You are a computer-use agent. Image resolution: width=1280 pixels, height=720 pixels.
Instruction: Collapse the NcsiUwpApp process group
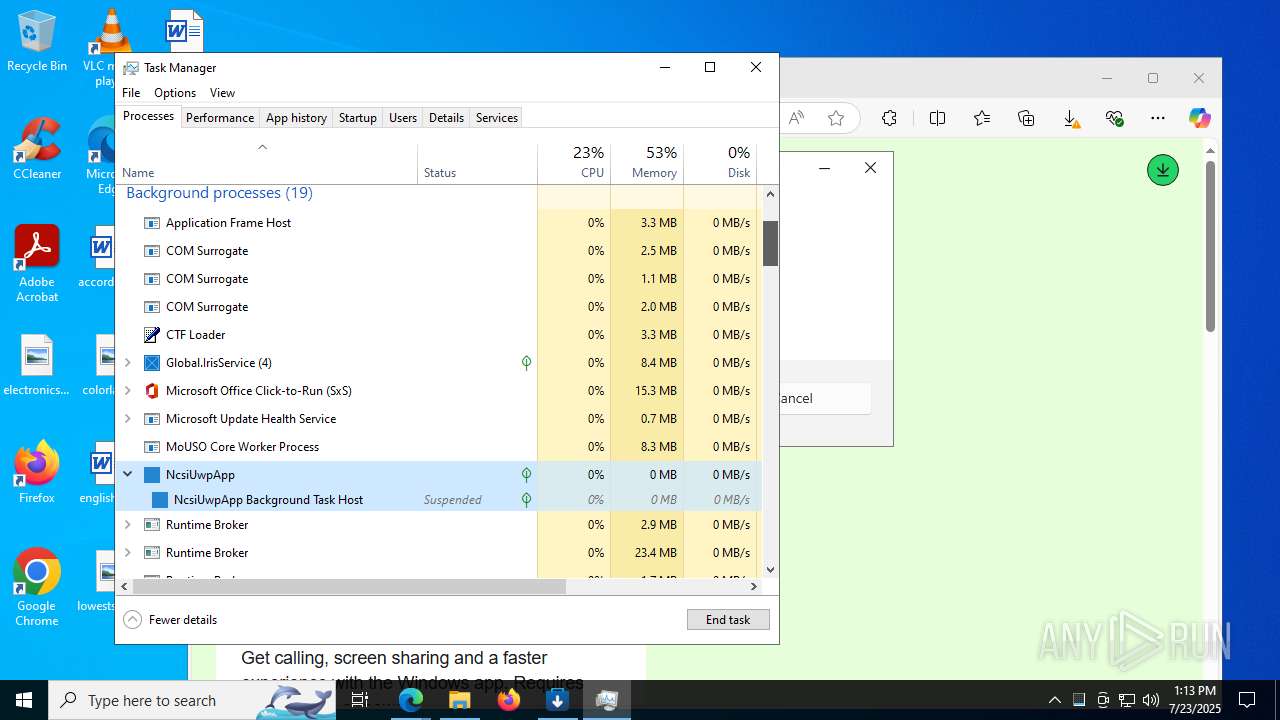click(128, 475)
